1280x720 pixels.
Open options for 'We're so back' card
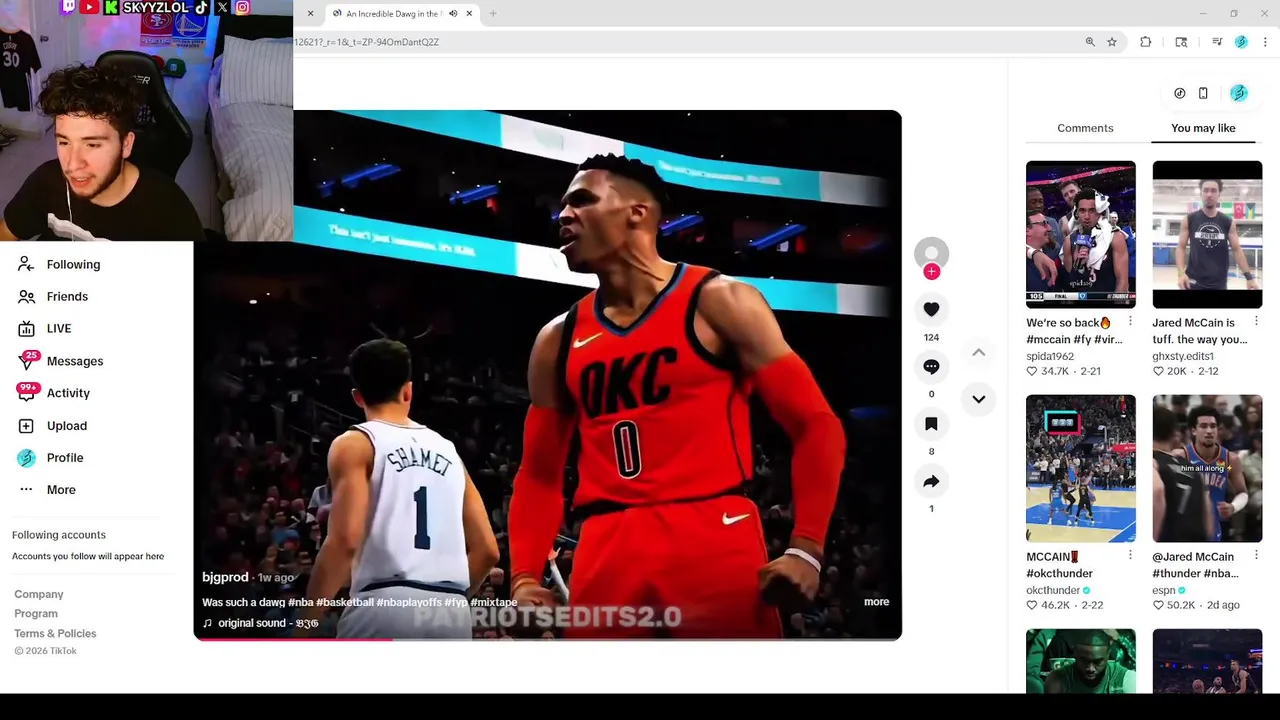click(x=1130, y=321)
